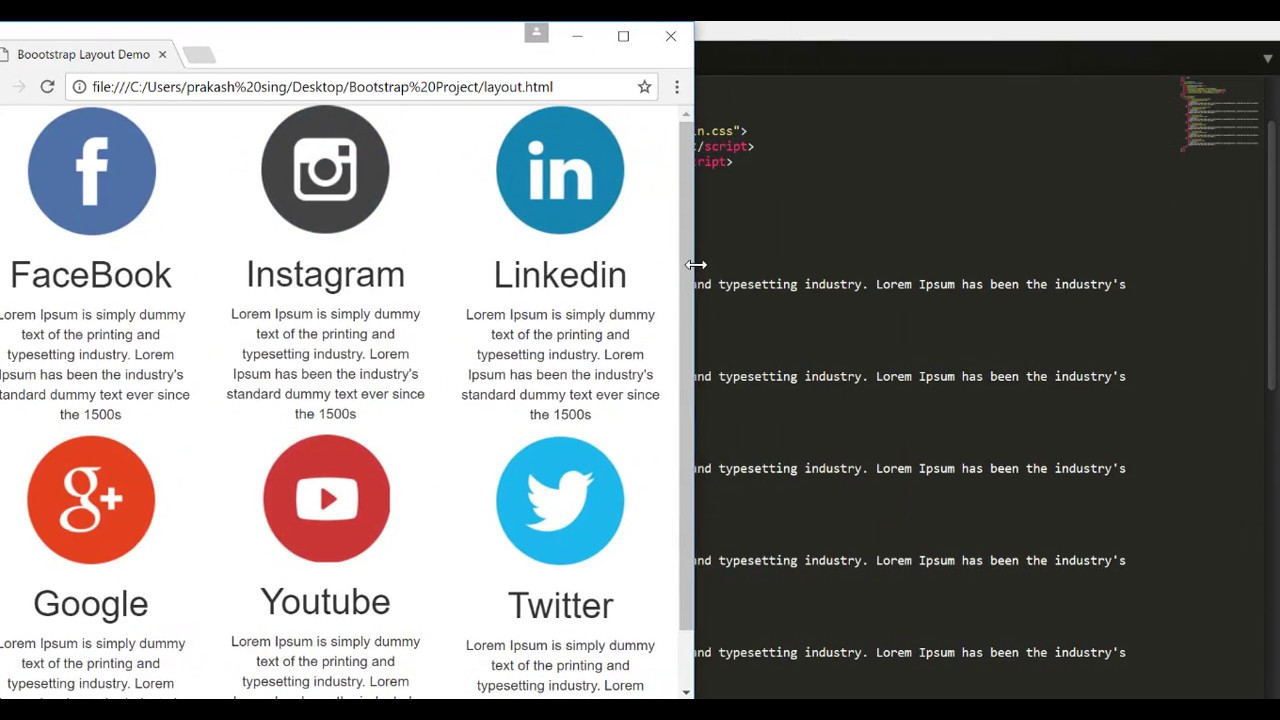Open Chrome user profile button
Viewport: 1280px width, 720px height.
tap(536, 33)
